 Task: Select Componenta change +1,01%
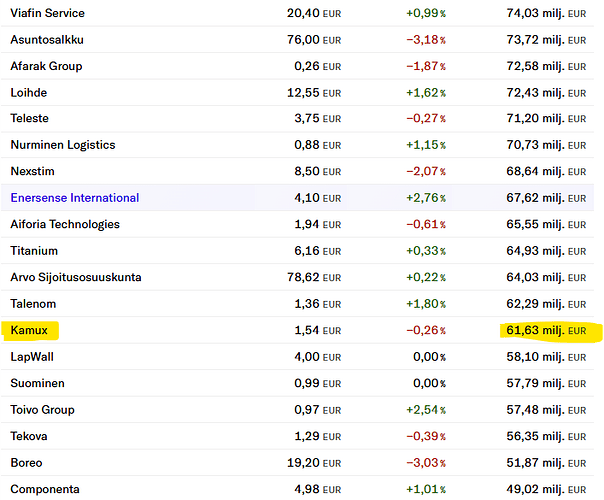426,489
